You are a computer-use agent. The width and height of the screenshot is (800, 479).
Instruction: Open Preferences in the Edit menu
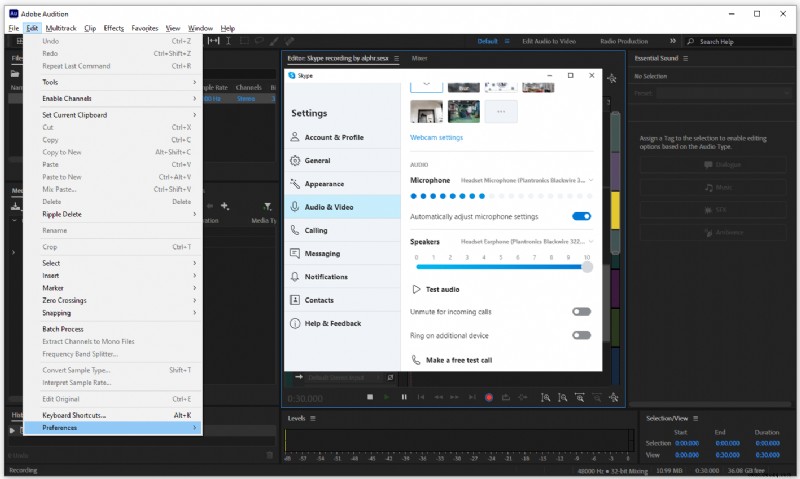113,427
